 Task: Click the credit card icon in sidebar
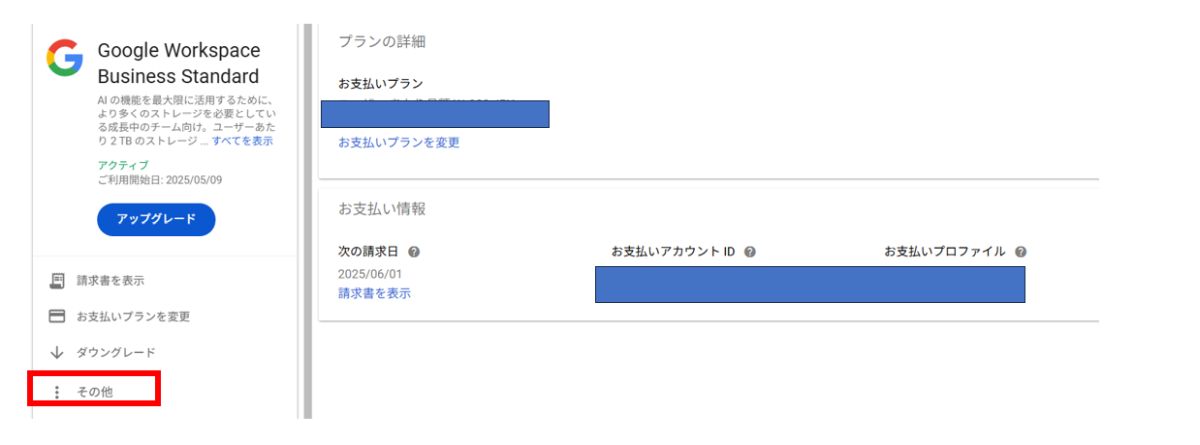(x=58, y=317)
